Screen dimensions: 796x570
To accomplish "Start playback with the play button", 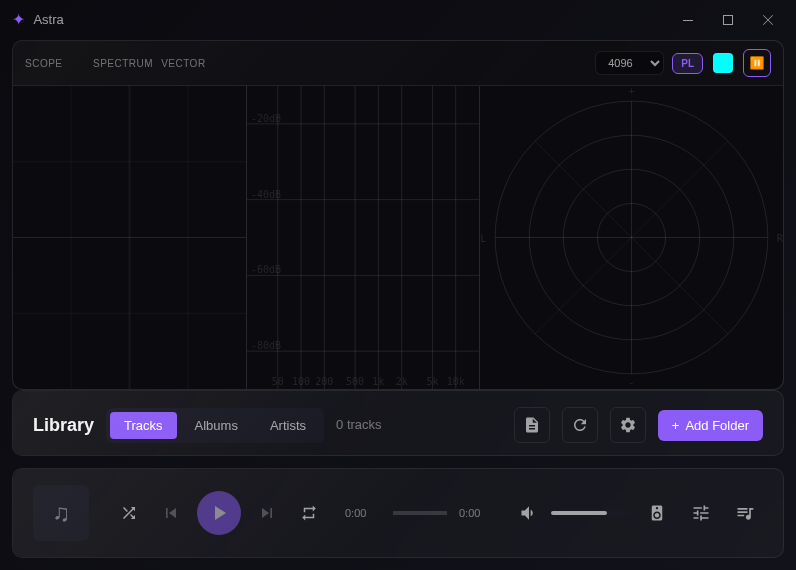I will click(219, 513).
